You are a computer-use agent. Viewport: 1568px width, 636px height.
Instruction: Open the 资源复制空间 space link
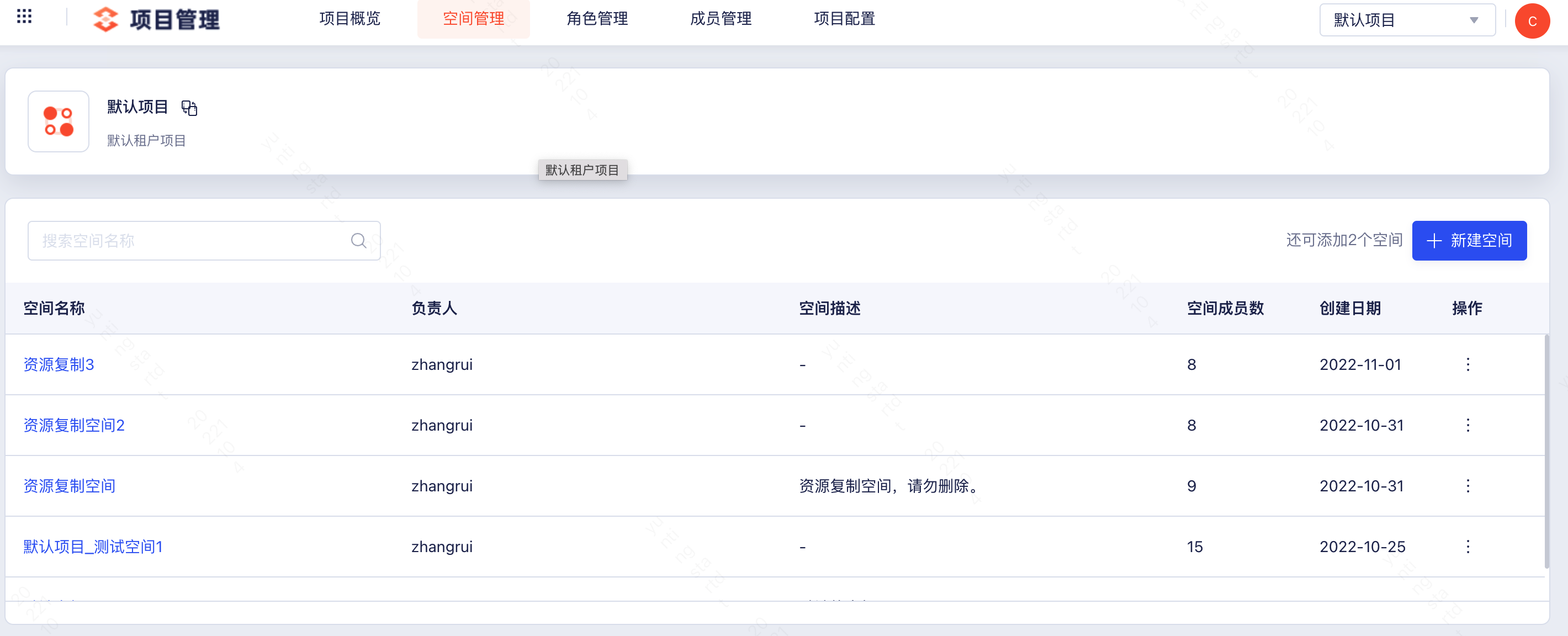[70, 486]
